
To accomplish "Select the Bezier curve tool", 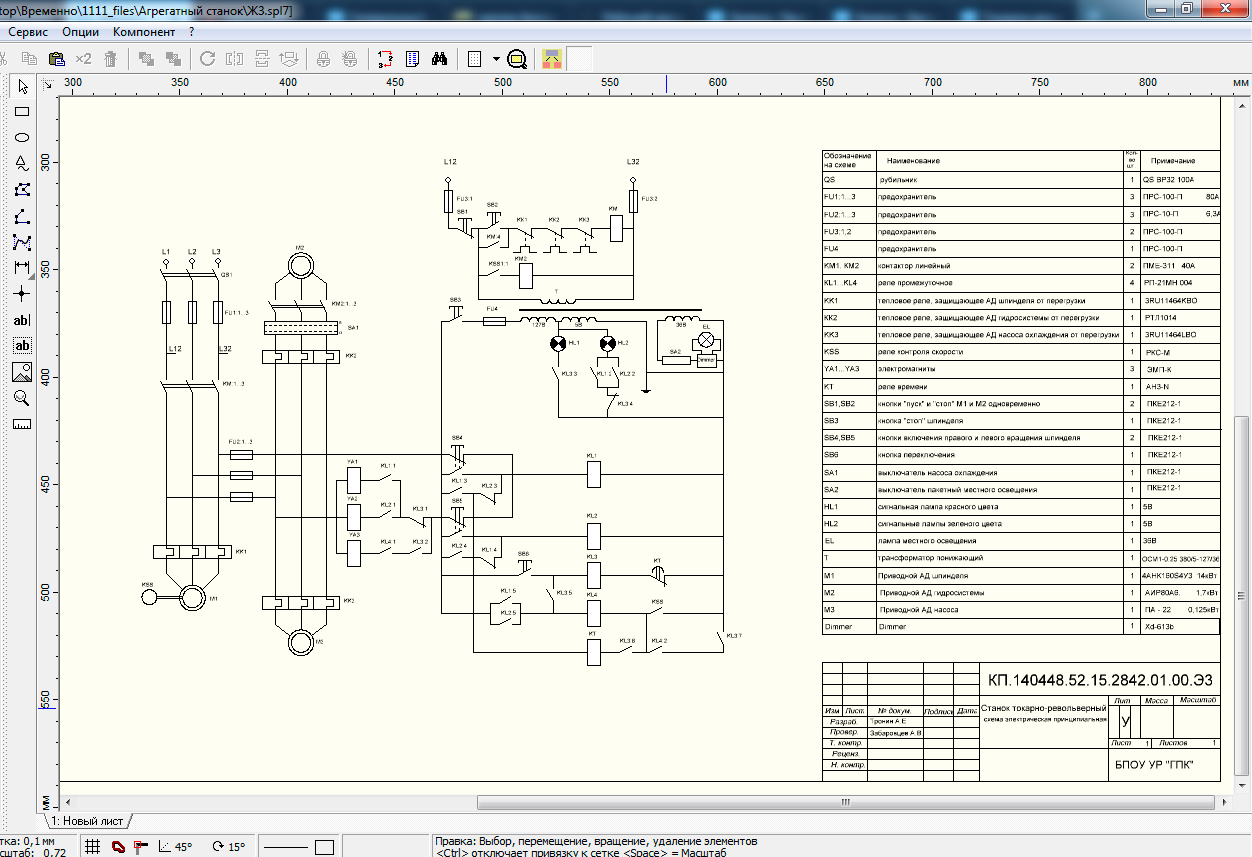I will 21,242.
